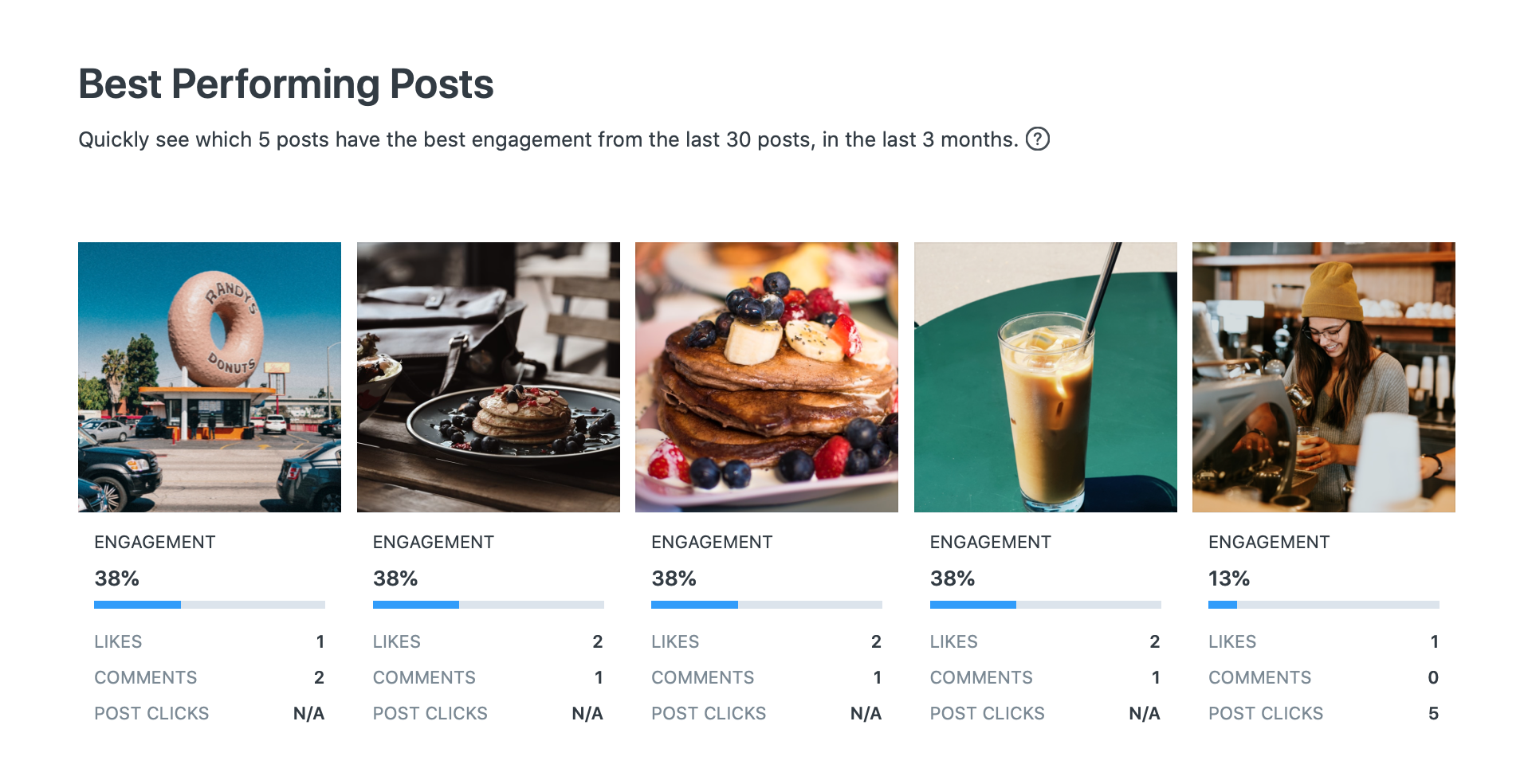1524x784 pixels.
Task: Click LIKES label under berry pancakes post
Action: coord(675,641)
